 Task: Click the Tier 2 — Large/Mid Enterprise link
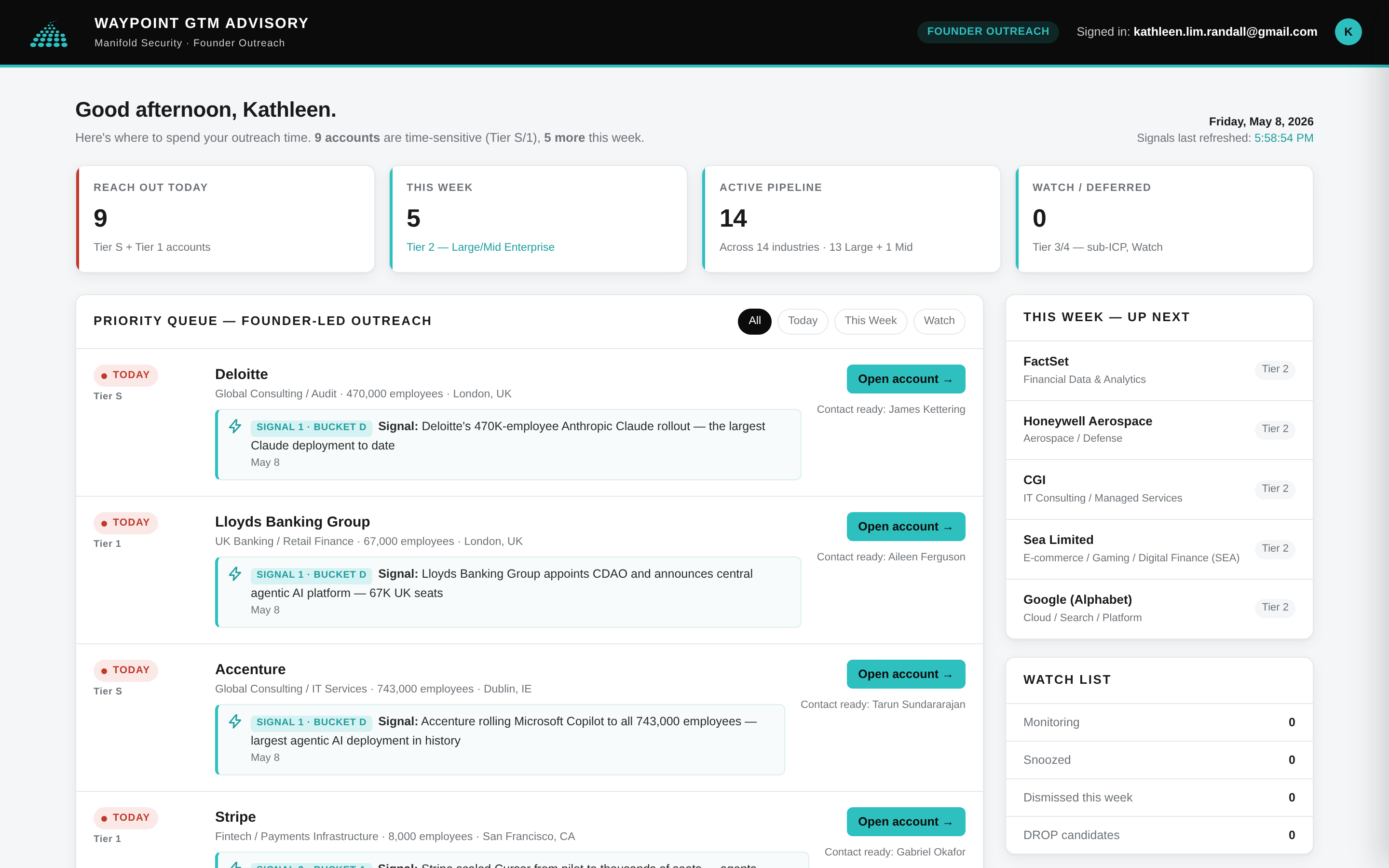tap(480, 247)
